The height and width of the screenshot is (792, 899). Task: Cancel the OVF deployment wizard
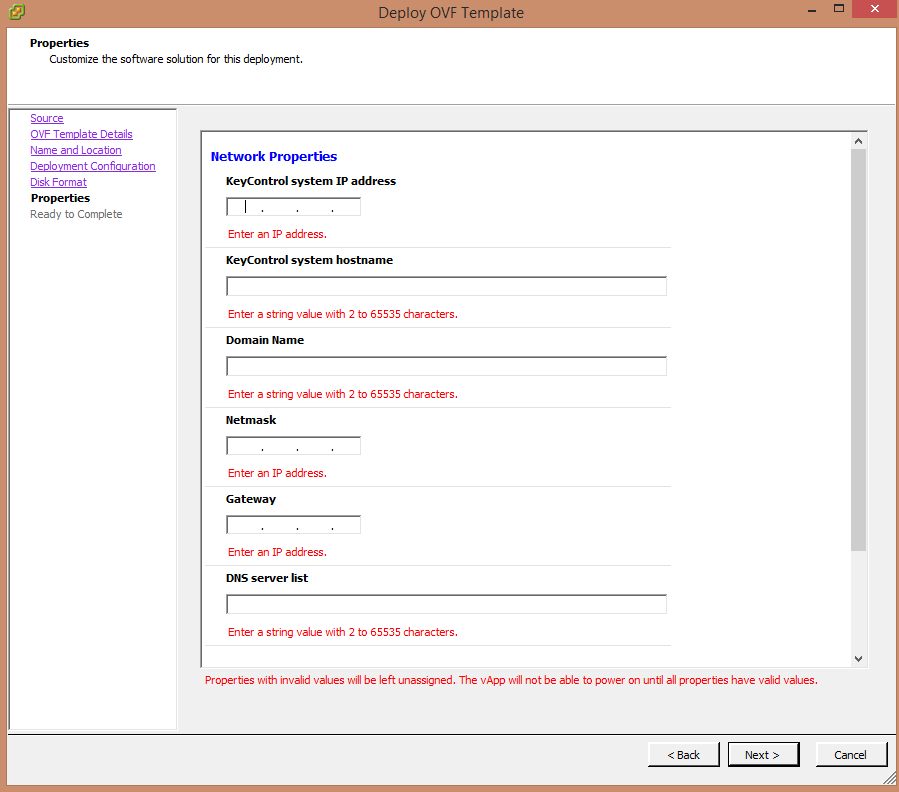pos(851,755)
